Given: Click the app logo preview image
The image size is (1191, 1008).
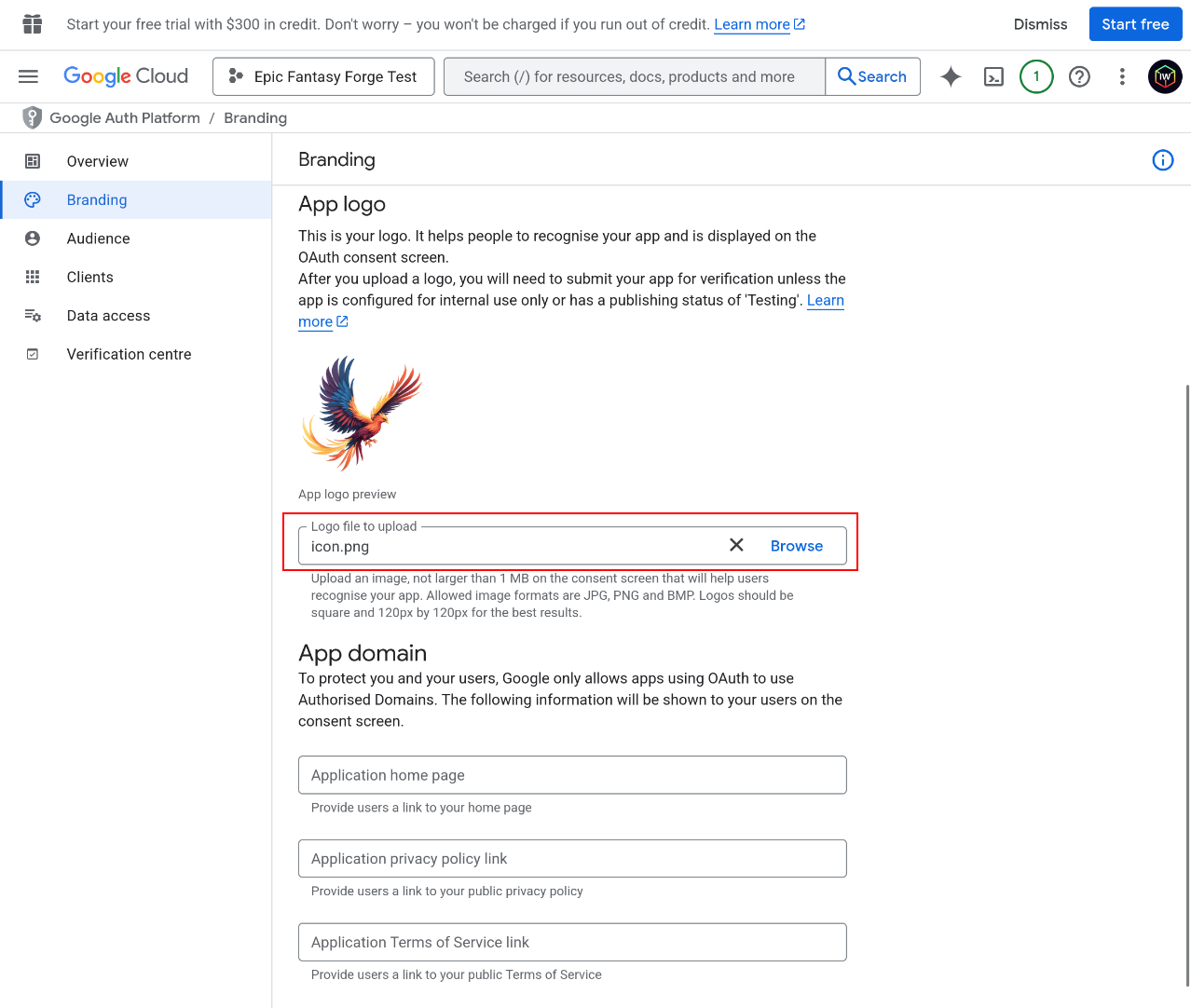Looking at the screenshot, I should click(x=361, y=413).
